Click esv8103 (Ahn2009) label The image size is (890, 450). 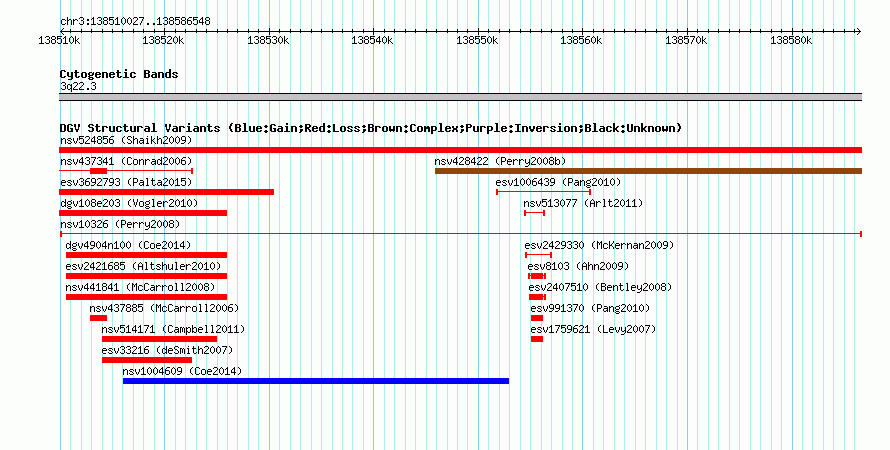pyautogui.click(x=578, y=266)
